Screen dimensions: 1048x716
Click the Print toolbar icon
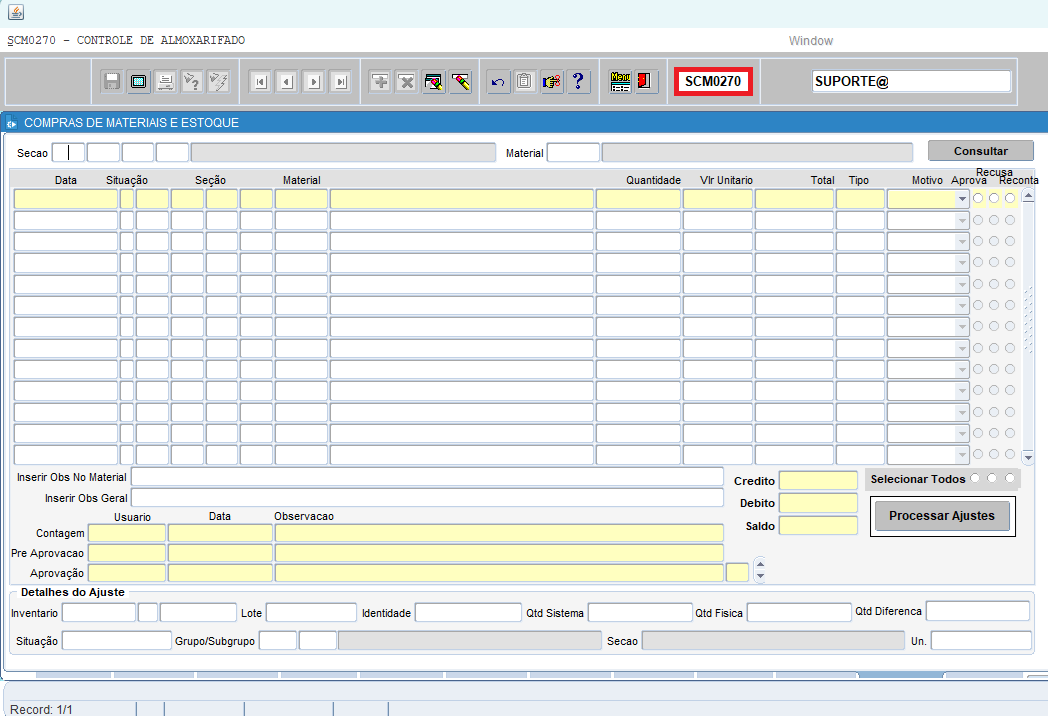165,82
